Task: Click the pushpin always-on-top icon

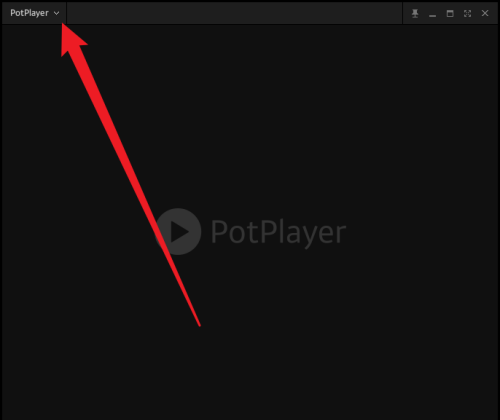Action: pos(415,13)
